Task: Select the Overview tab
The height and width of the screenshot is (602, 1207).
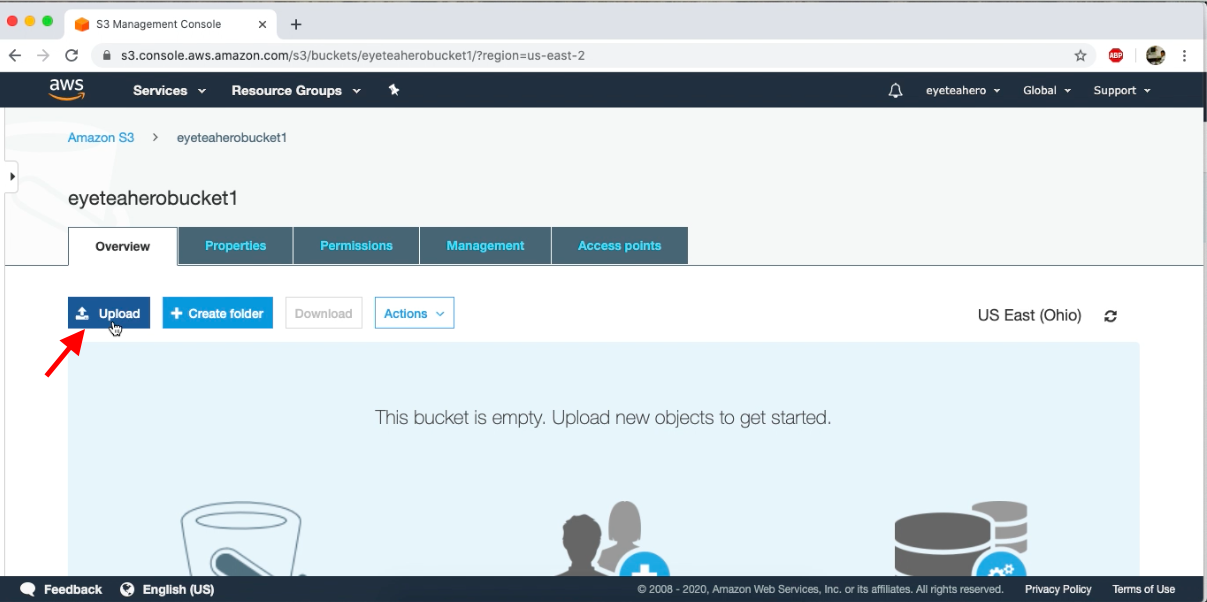Action: [123, 246]
